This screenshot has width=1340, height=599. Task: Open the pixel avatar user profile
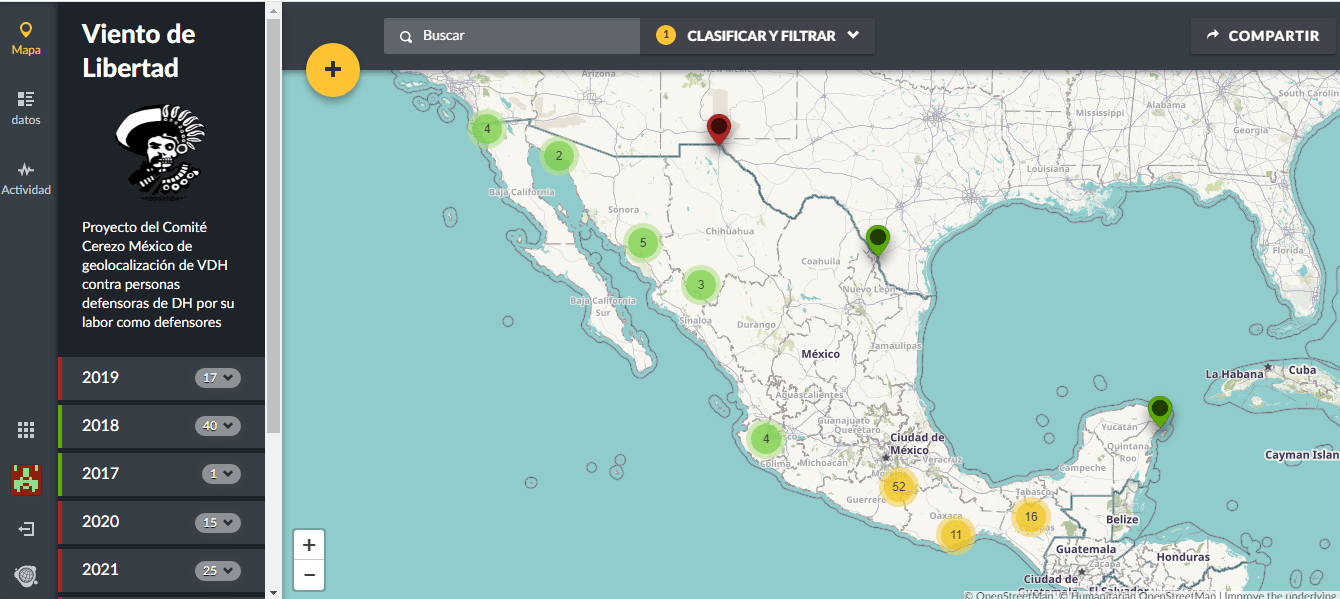click(26, 480)
